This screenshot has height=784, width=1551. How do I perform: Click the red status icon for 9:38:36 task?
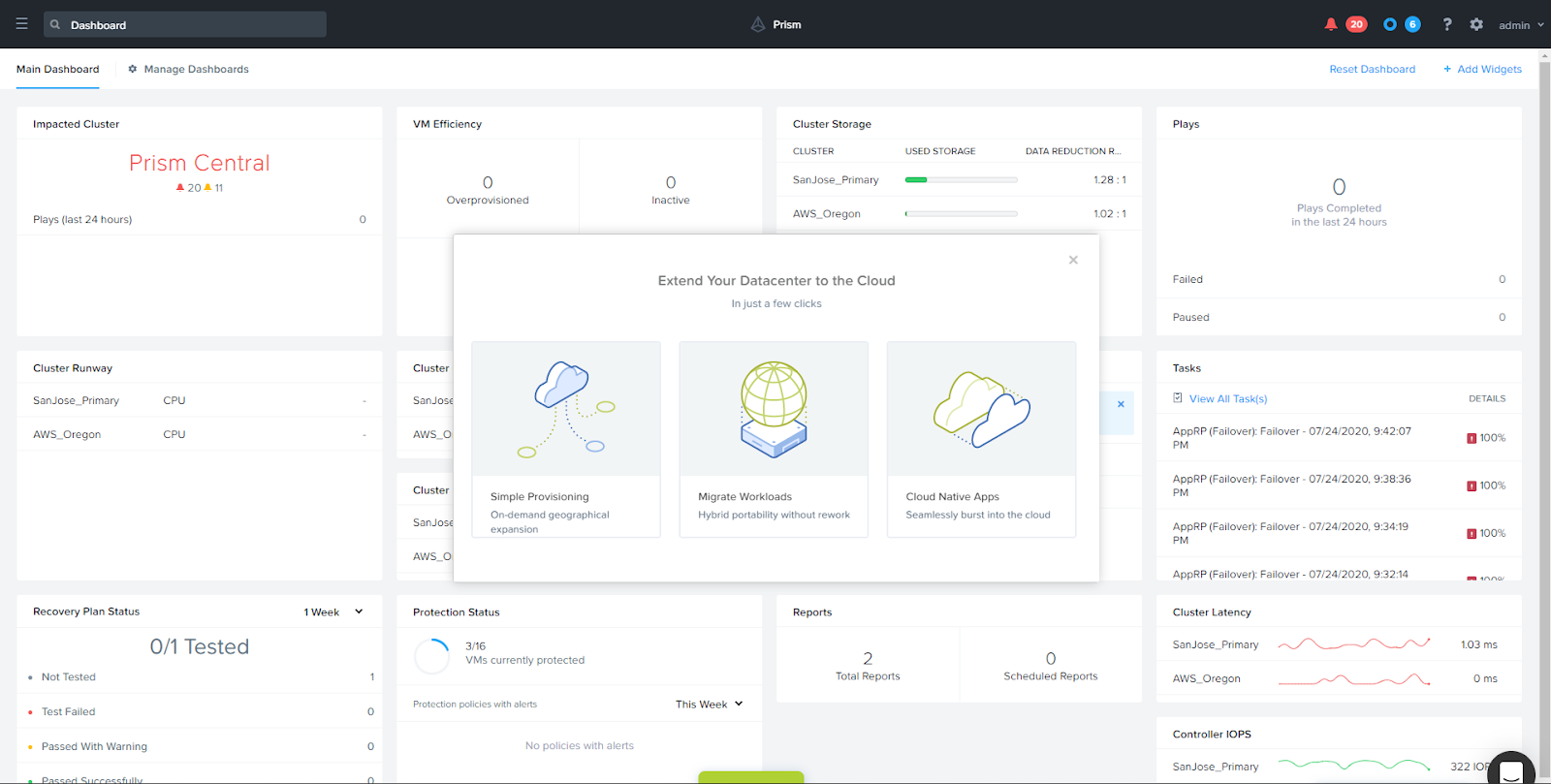pos(1472,486)
